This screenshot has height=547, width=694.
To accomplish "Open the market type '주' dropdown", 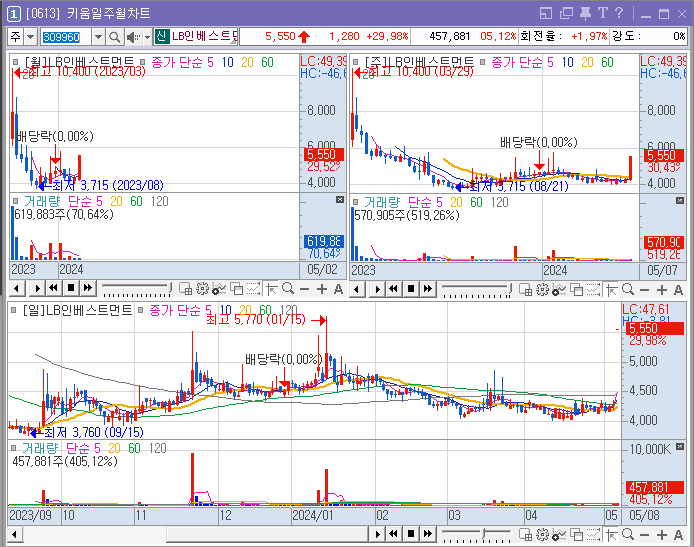I will 31,37.
